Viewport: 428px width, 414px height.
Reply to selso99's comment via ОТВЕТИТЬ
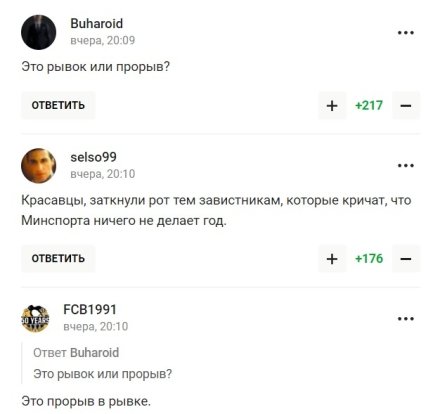tap(58, 258)
